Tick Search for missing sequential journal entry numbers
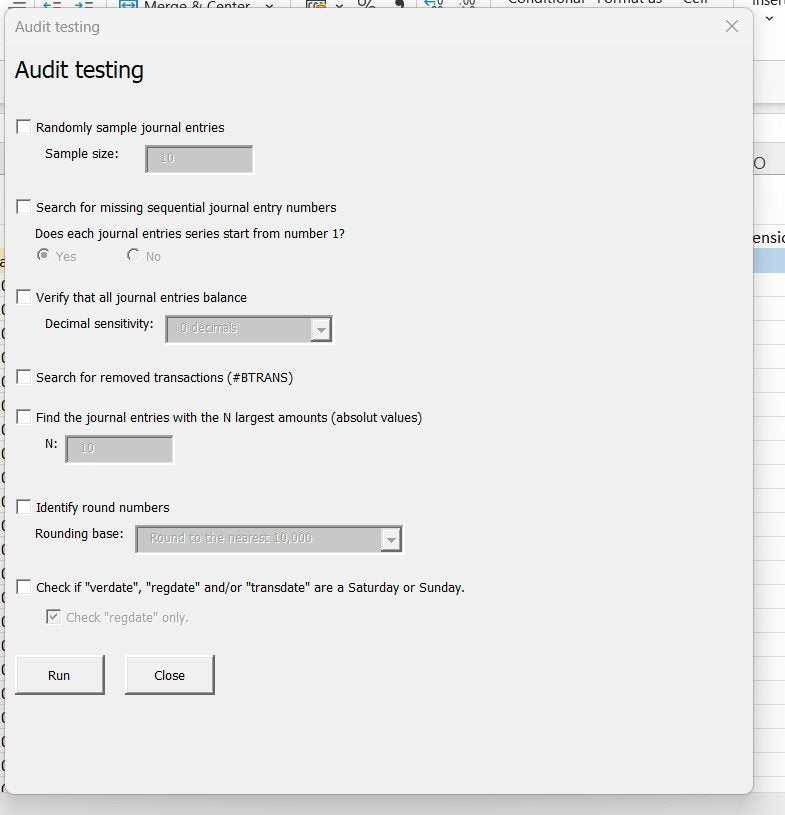This screenshot has height=815, width=785. click(24, 207)
